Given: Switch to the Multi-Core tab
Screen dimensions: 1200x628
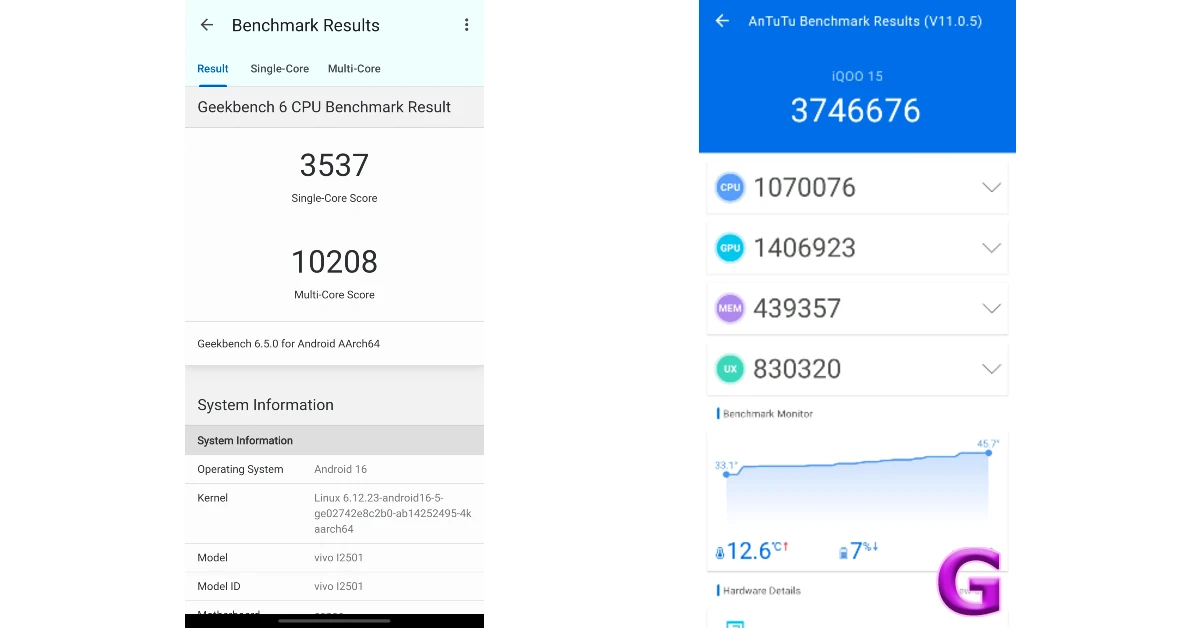Looking at the screenshot, I should click(x=354, y=69).
